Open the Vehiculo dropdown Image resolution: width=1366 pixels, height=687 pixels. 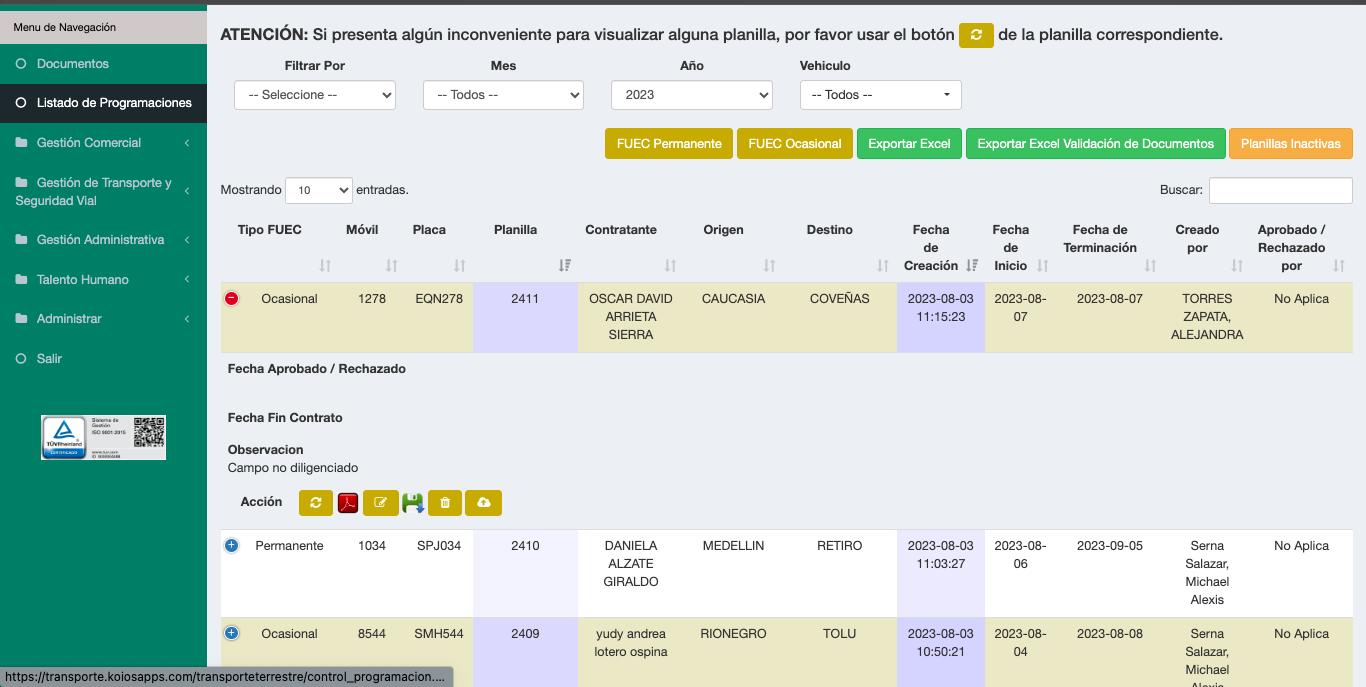880,95
